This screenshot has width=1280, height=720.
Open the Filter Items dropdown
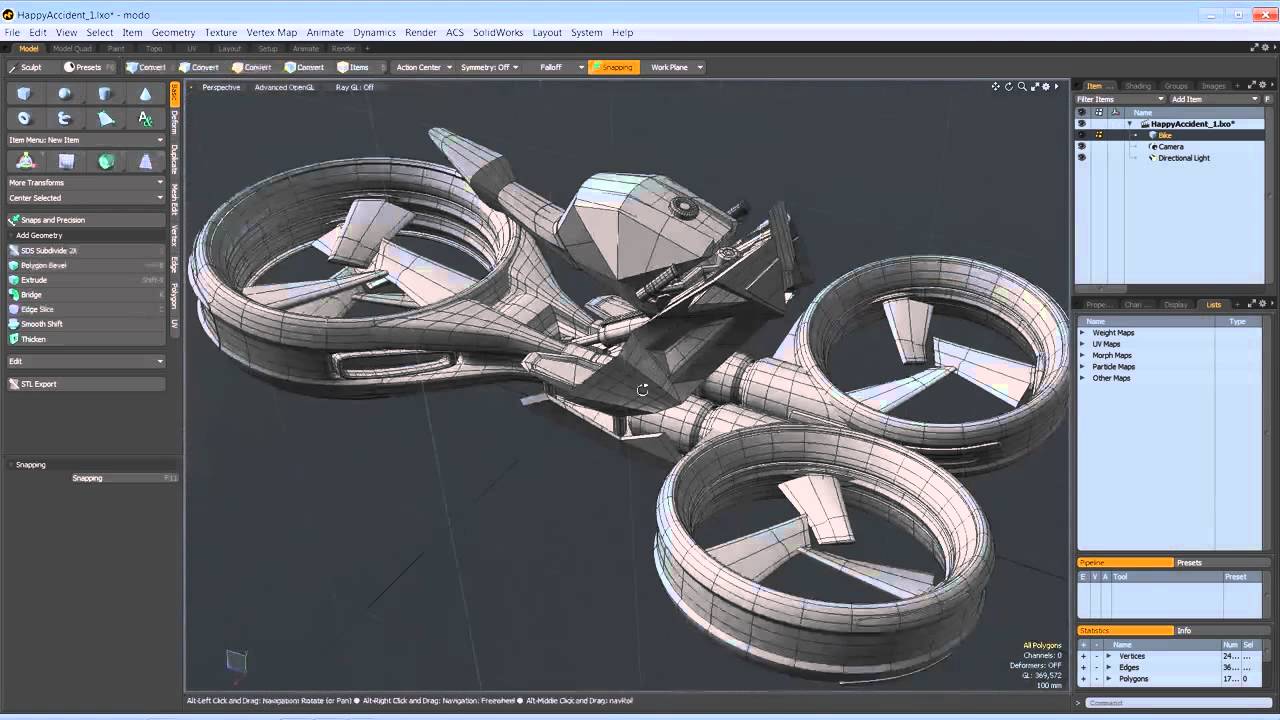[x=1120, y=99]
